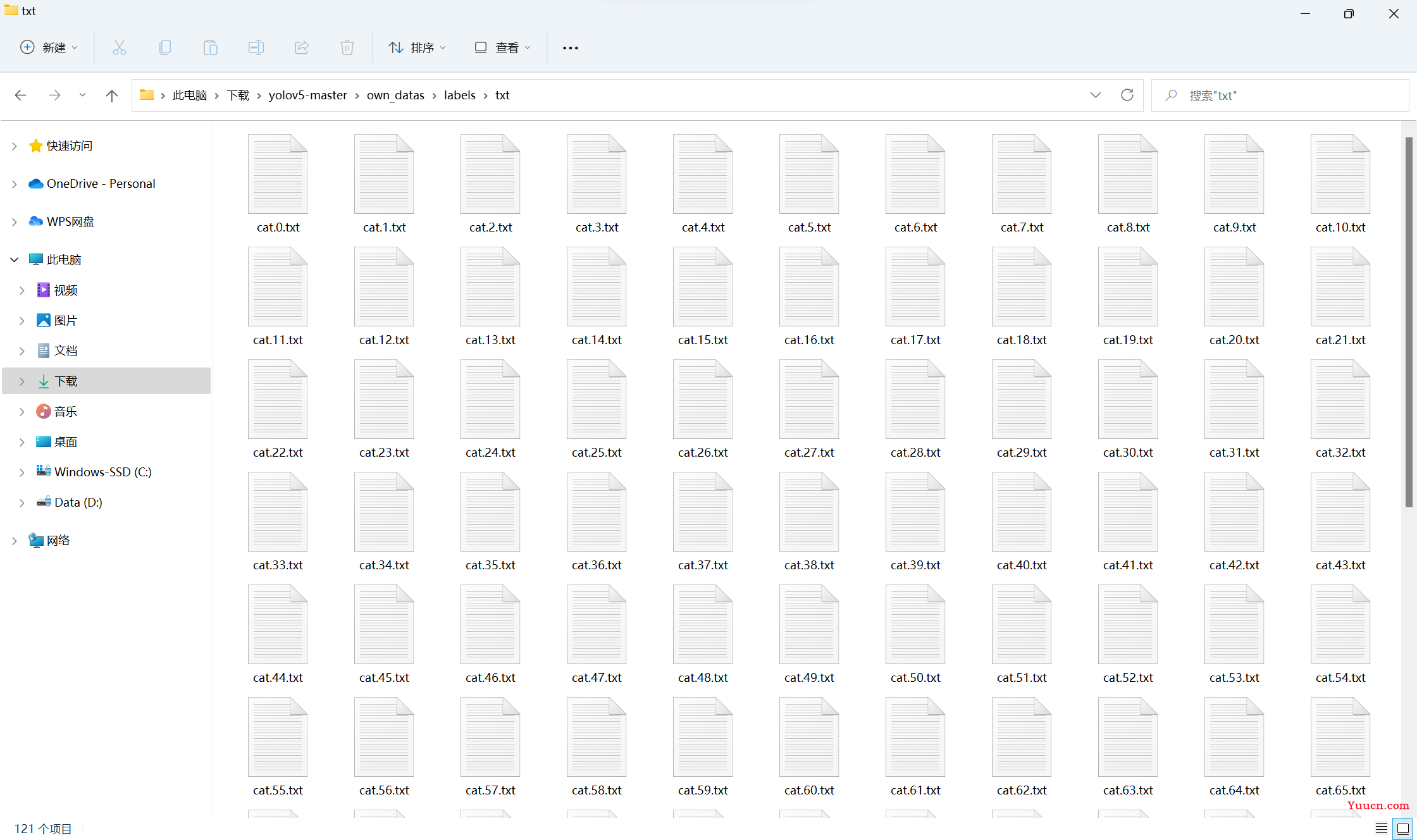Select the cat.16.txt file icon
The image size is (1417, 840).
809,287
